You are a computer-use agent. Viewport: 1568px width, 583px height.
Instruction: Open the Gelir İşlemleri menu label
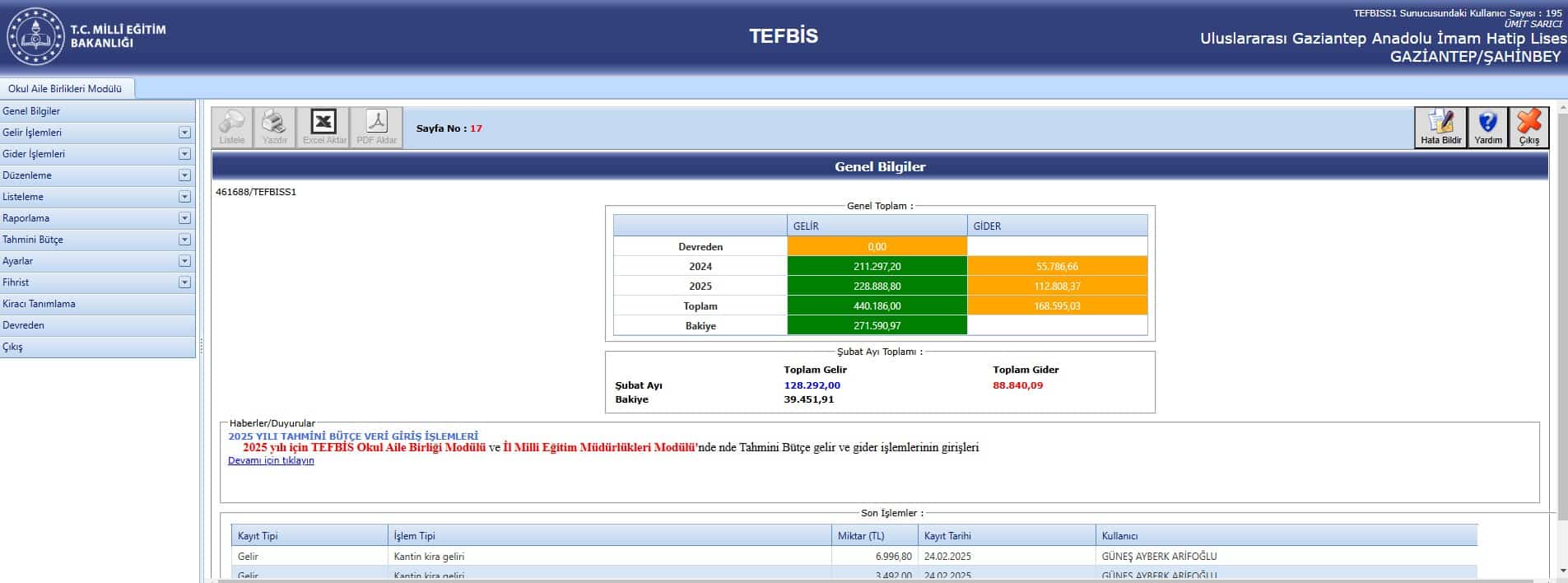(32, 133)
